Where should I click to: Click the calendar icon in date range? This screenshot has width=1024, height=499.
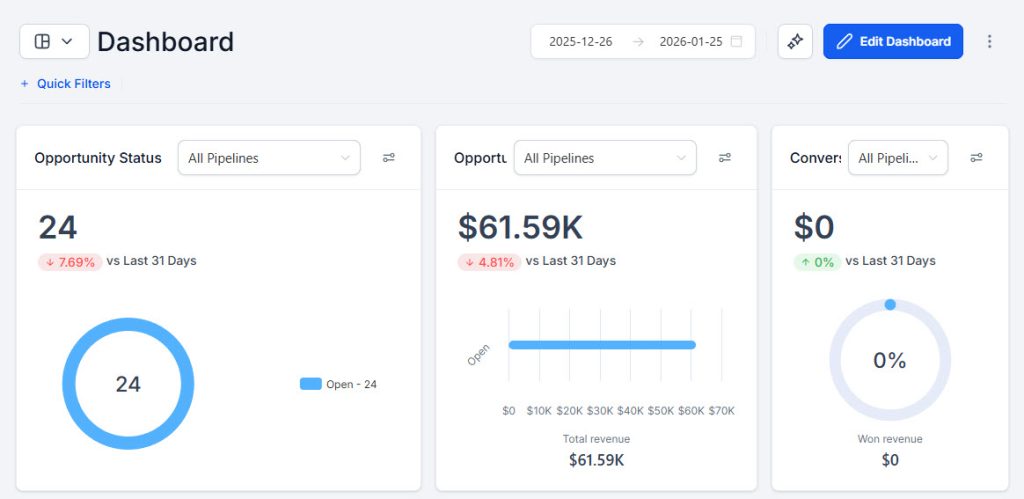pyautogui.click(x=737, y=42)
